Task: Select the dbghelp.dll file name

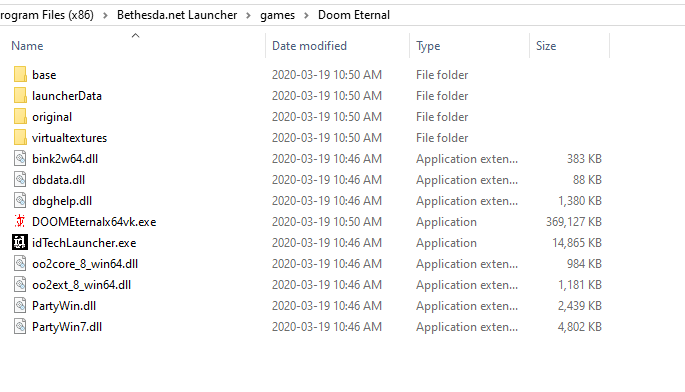Action: tap(62, 201)
